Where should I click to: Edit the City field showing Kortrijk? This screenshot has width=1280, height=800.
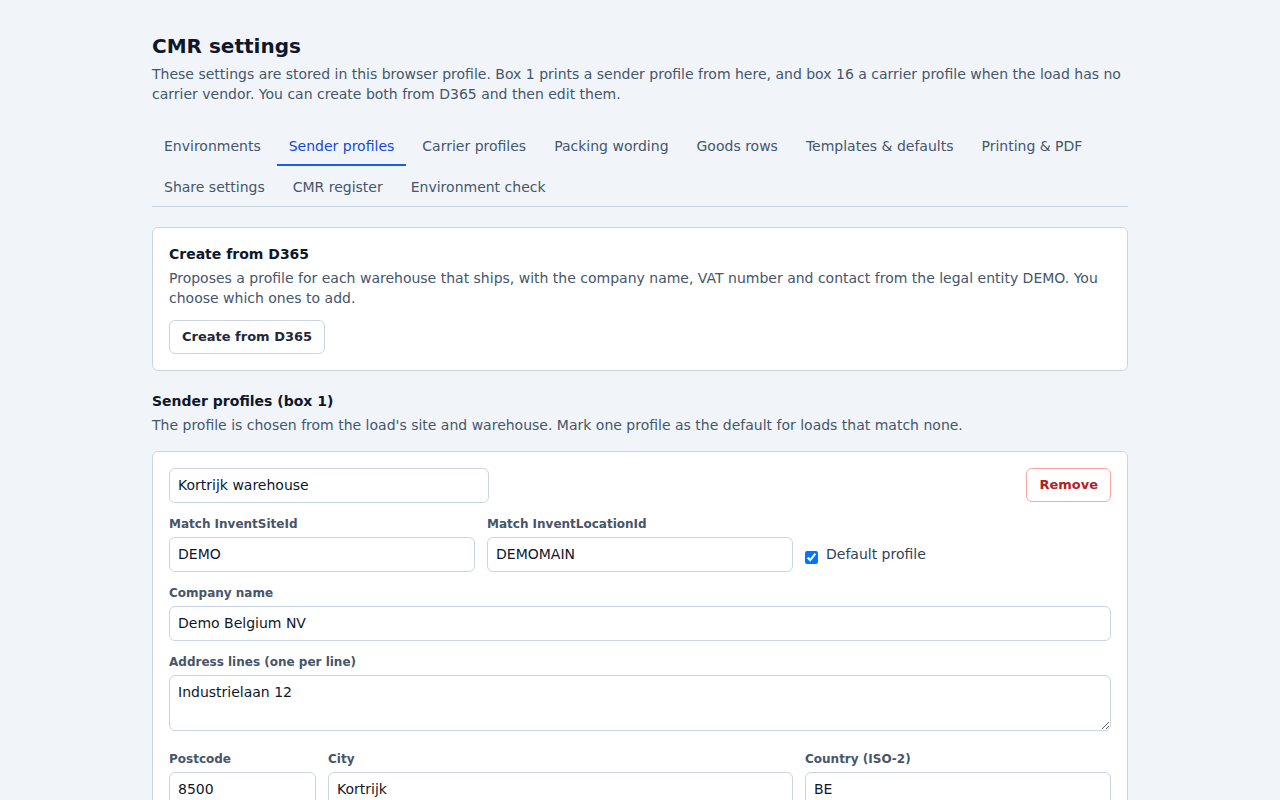pos(560,787)
